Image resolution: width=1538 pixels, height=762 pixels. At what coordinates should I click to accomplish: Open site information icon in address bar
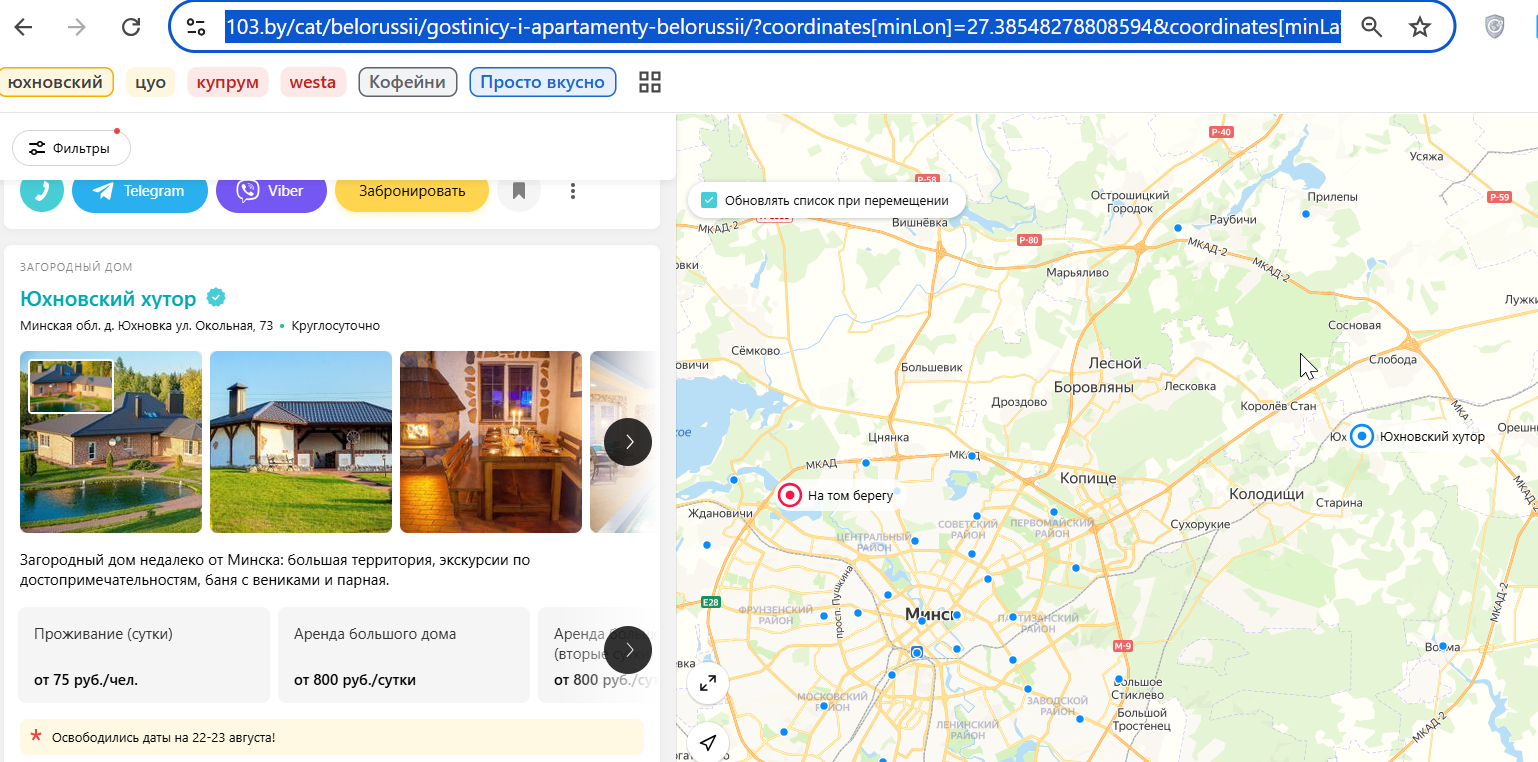[196, 27]
